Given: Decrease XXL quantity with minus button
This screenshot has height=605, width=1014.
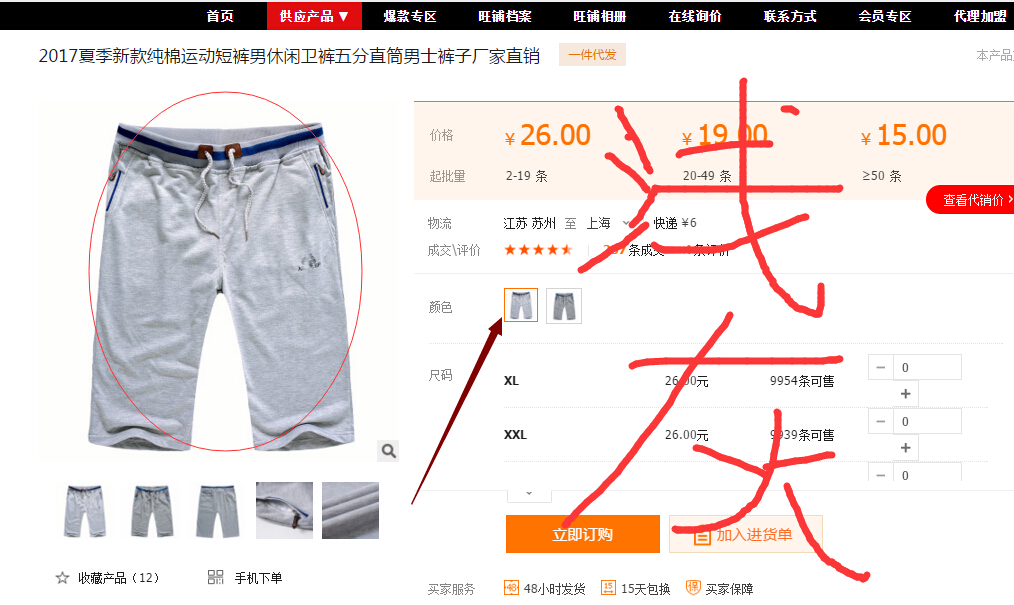Looking at the screenshot, I should 880,421.
